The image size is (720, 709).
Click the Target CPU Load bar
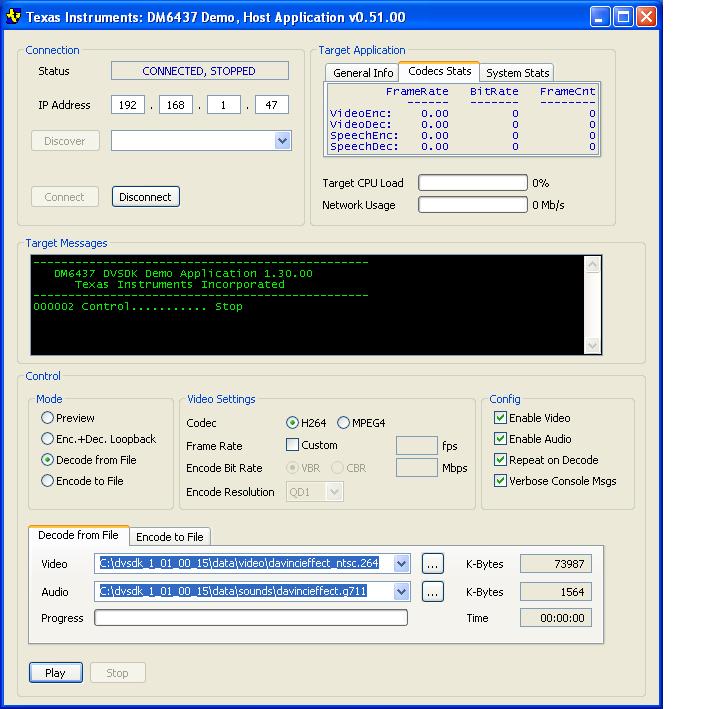472,183
